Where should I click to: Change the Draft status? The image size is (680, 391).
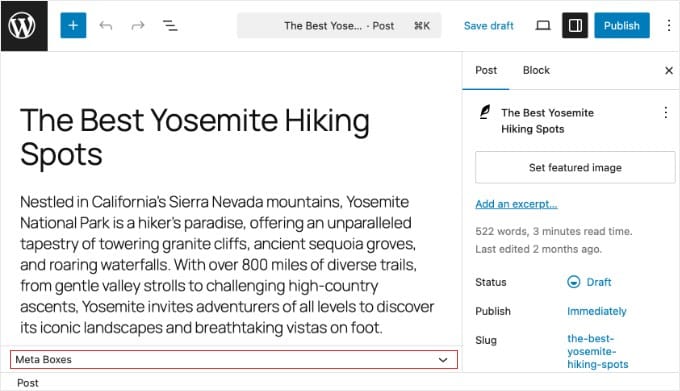tap(589, 282)
